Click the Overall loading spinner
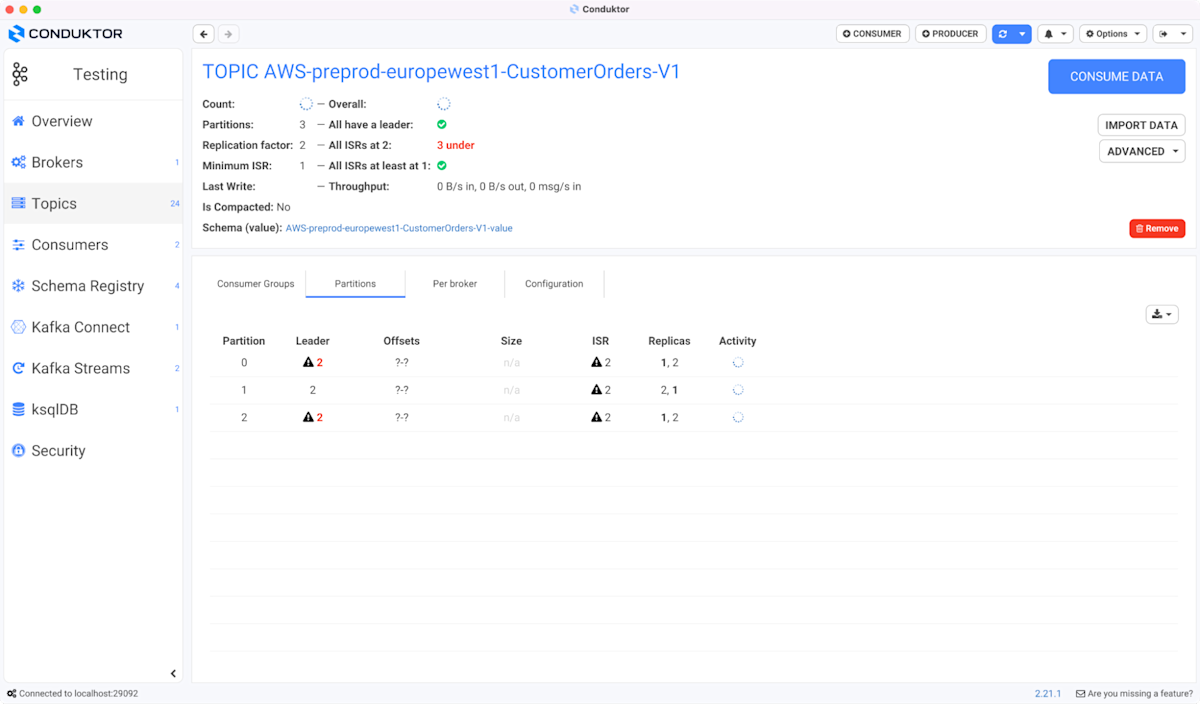This screenshot has height=704, width=1200. [x=444, y=104]
